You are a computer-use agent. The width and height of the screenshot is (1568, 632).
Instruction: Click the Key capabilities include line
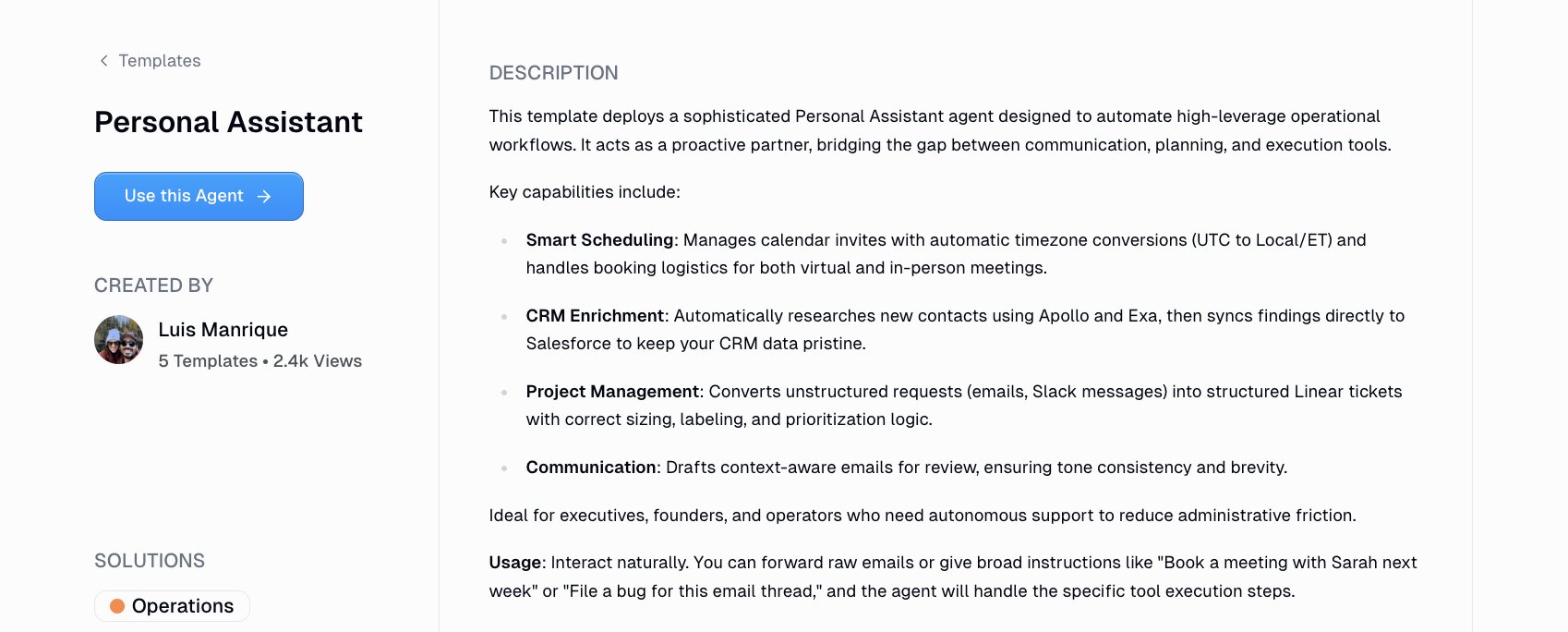pos(584,192)
